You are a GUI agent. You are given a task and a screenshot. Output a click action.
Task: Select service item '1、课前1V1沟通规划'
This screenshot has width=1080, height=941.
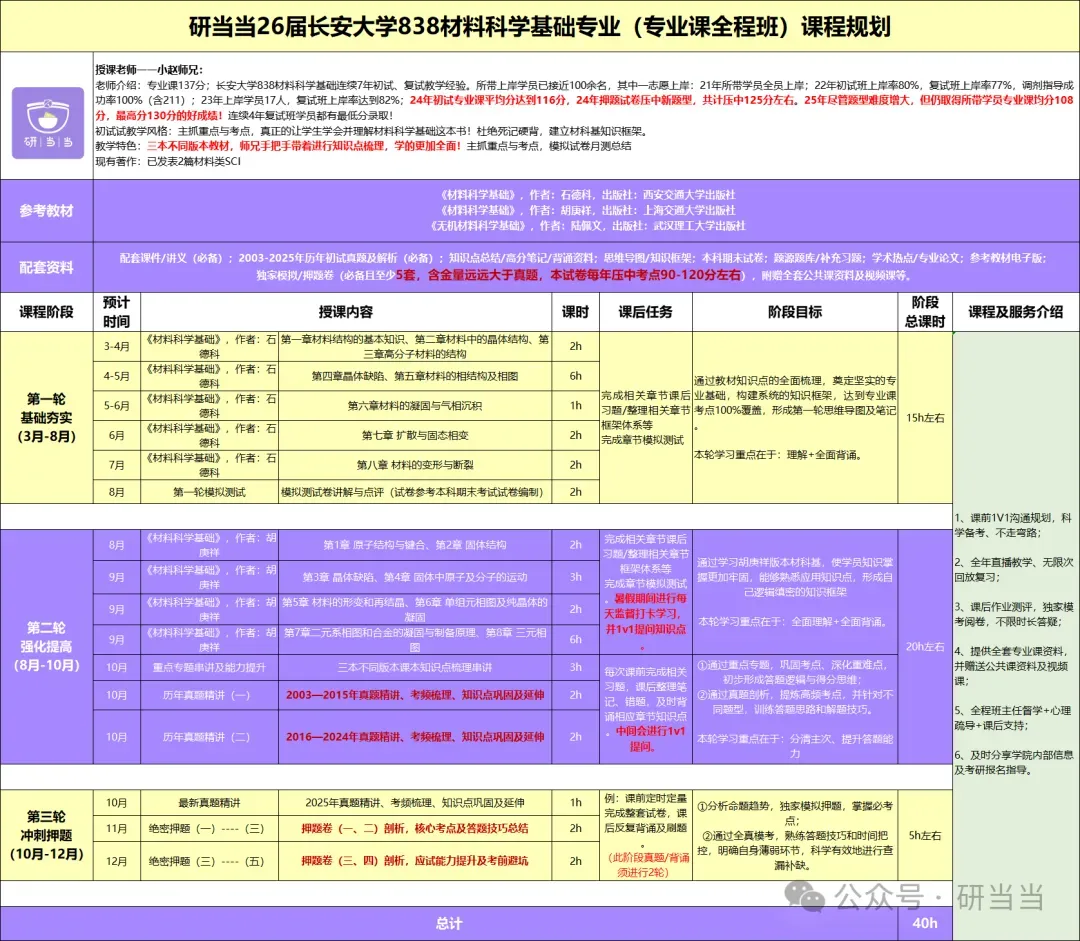[x=1013, y=526]
